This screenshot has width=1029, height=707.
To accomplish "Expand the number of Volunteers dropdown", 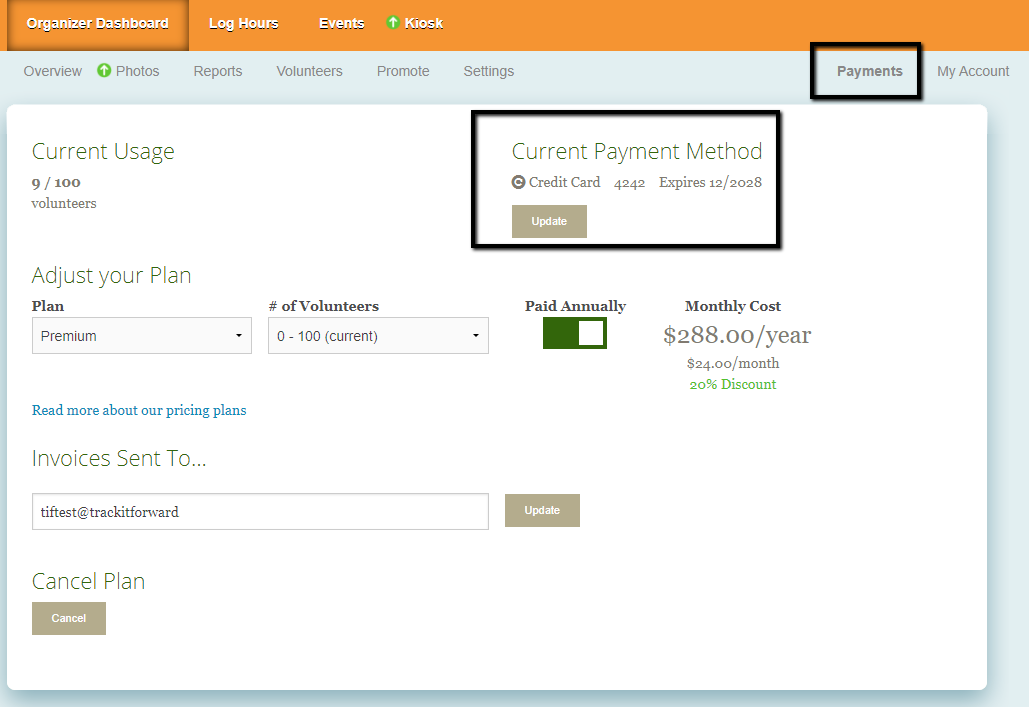I will (x=378, y=335).
